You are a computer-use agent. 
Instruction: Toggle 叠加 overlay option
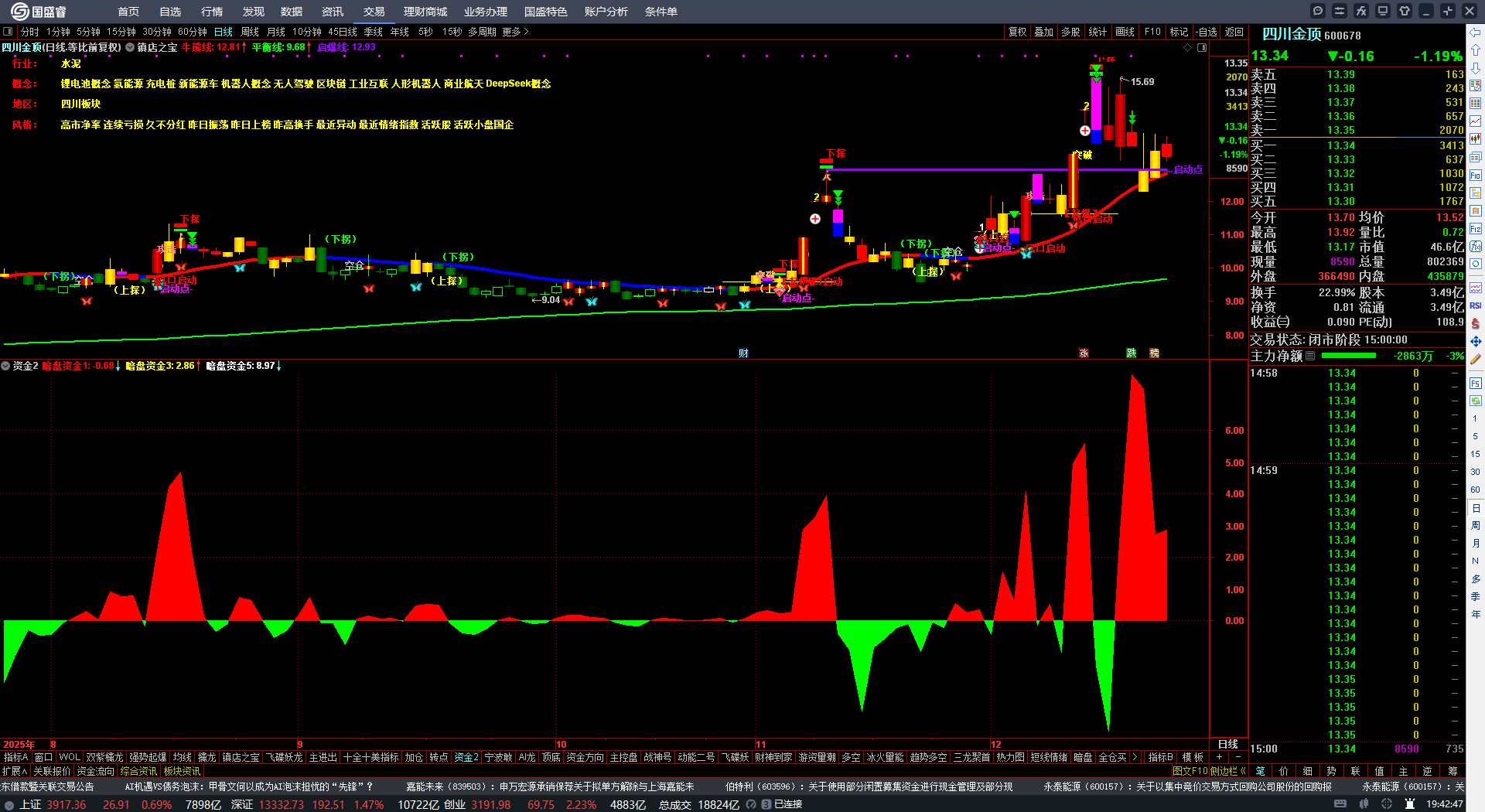coord(1044,32)
